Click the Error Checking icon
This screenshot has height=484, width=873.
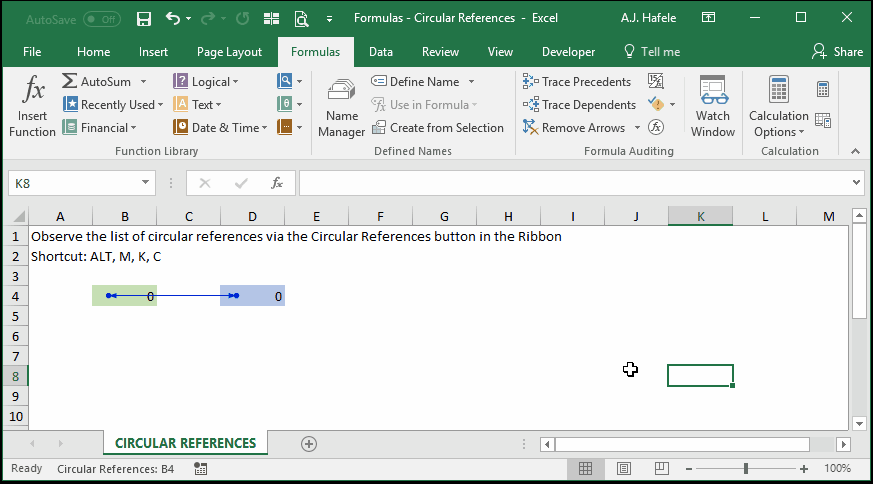point(656,105)
